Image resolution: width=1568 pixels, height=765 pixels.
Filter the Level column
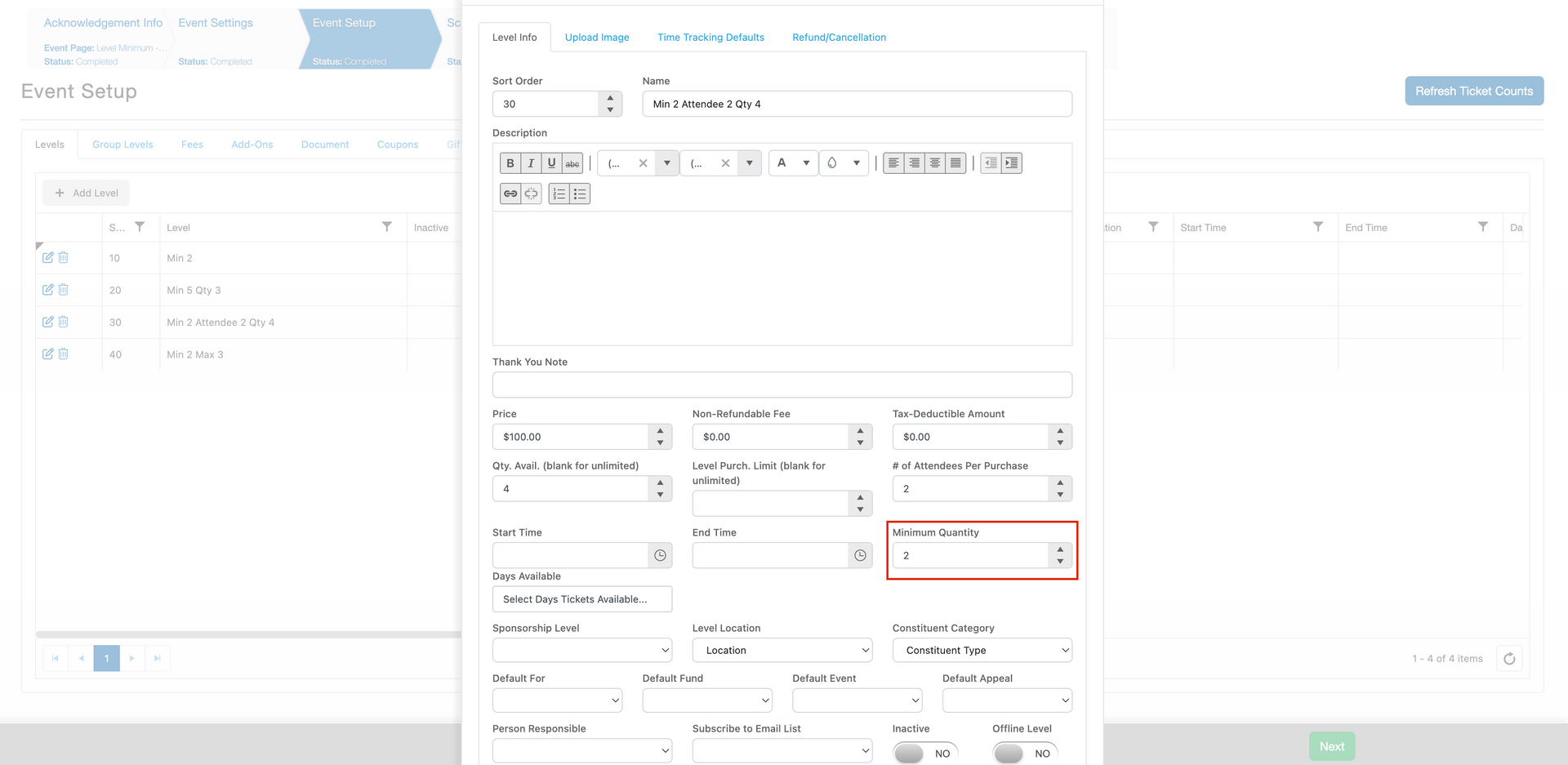click(387, 227)
